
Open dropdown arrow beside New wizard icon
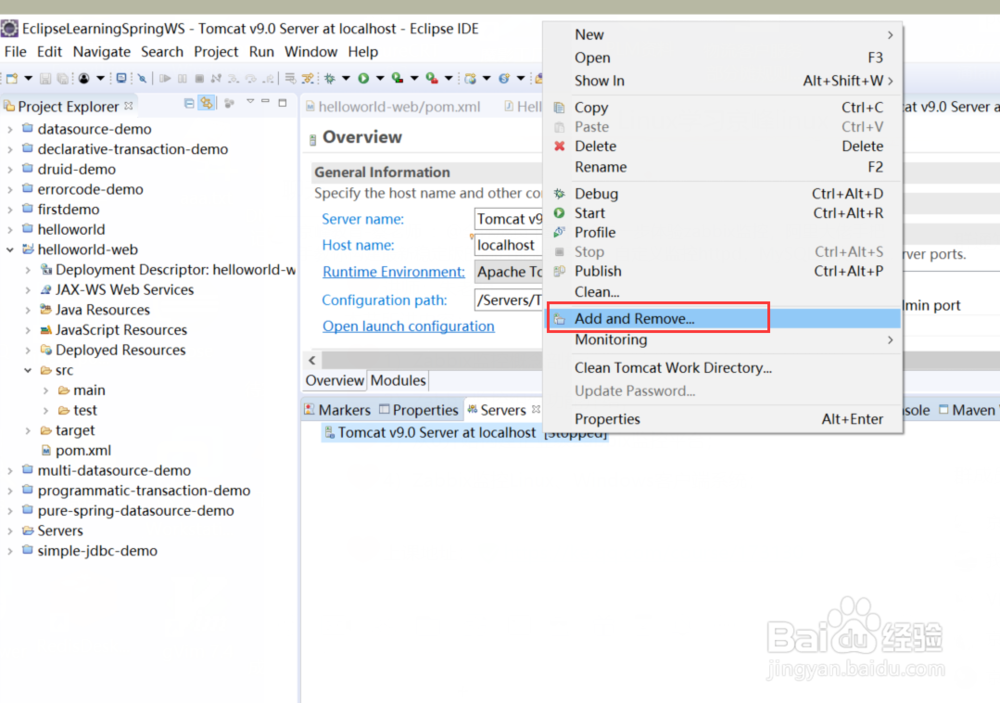click(28, 78)
